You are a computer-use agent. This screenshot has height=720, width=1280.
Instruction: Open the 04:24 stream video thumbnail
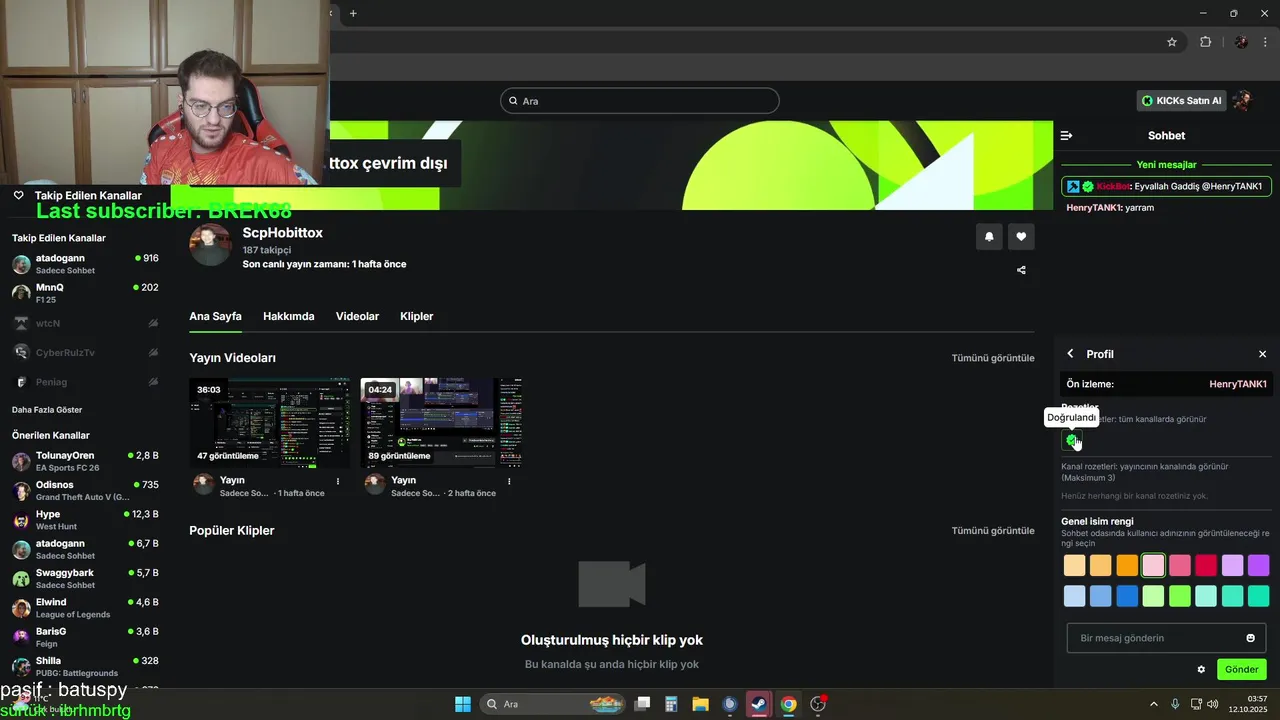pos(441,423)
